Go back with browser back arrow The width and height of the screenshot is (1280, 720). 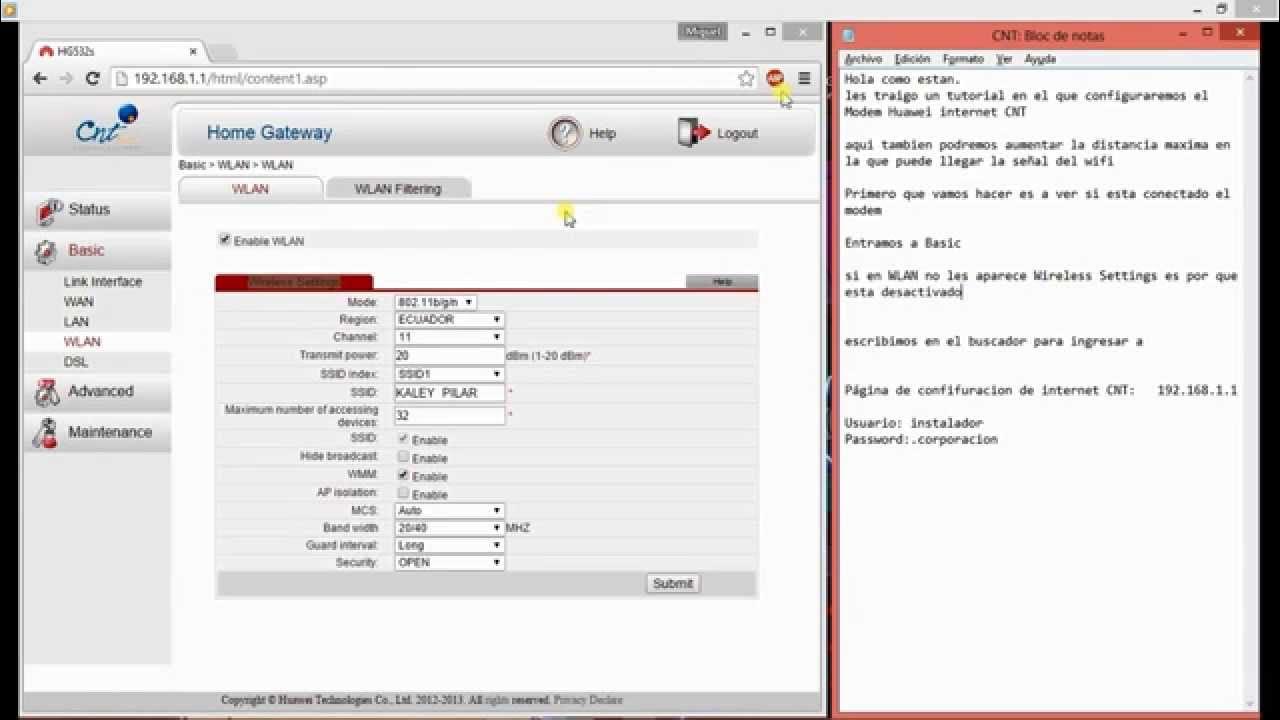click(40, 79)
